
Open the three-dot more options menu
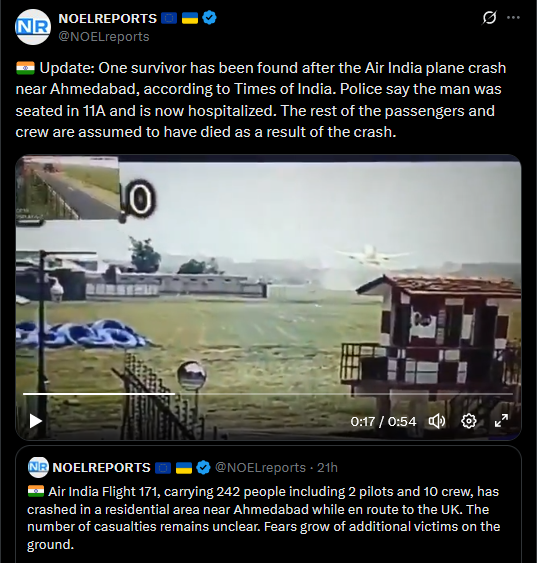coord(513,17)
